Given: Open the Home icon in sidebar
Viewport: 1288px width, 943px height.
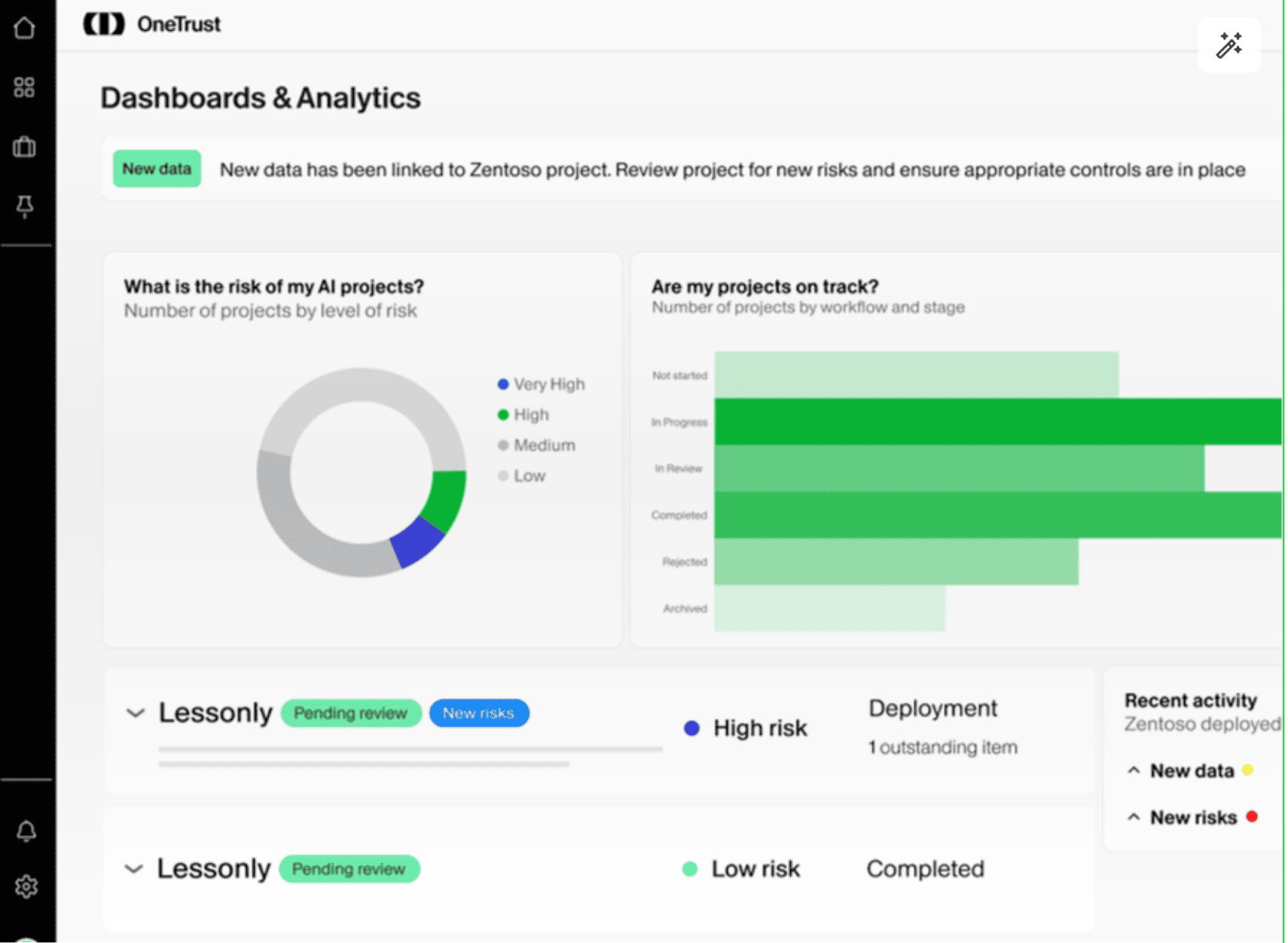Looking at the screenshot, I should pyautogui.click(x=24, y=28).
